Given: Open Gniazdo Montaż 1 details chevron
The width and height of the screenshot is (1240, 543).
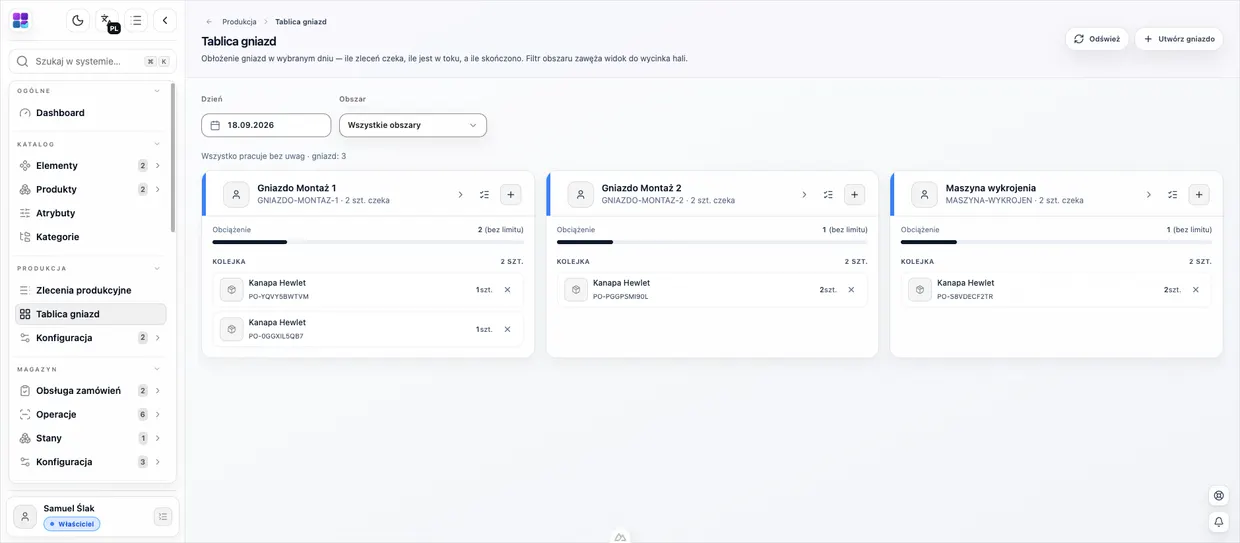Looking at the screenshot, I should (x=460, y=195).
